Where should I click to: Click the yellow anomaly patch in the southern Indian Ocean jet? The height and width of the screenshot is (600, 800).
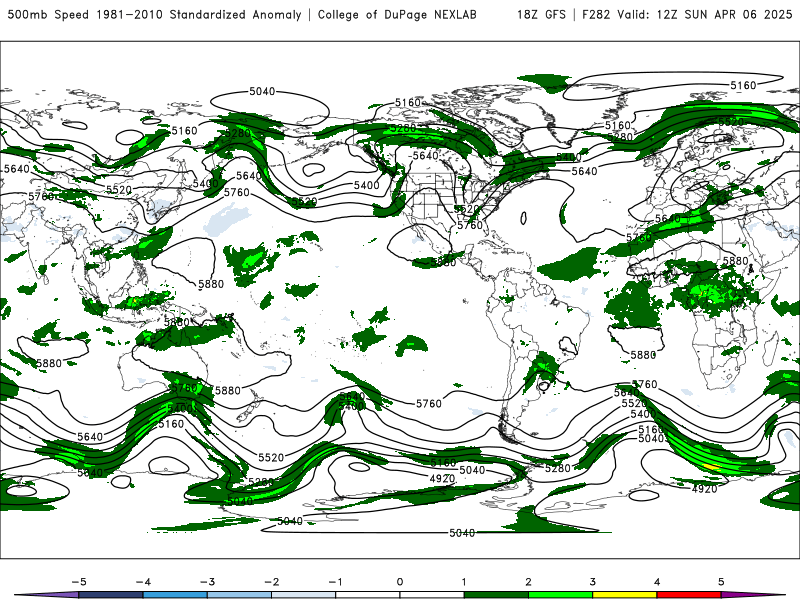coord(711,466)
